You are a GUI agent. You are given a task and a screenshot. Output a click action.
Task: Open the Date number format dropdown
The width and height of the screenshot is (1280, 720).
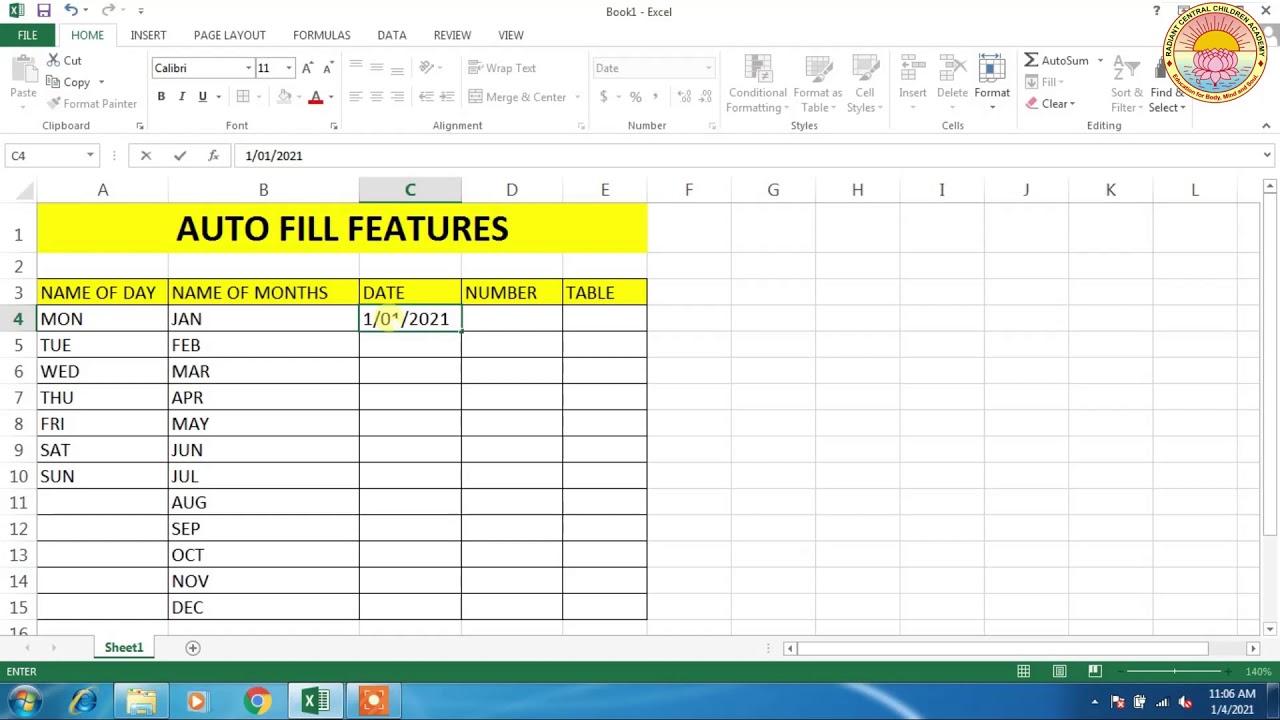click(708, 68)
